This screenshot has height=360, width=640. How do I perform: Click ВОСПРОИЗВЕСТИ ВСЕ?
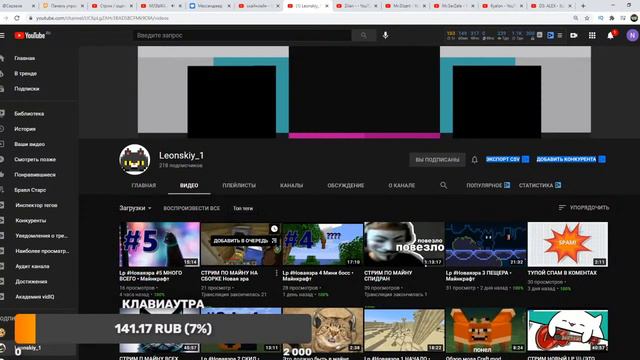click(x=191, y=208)
